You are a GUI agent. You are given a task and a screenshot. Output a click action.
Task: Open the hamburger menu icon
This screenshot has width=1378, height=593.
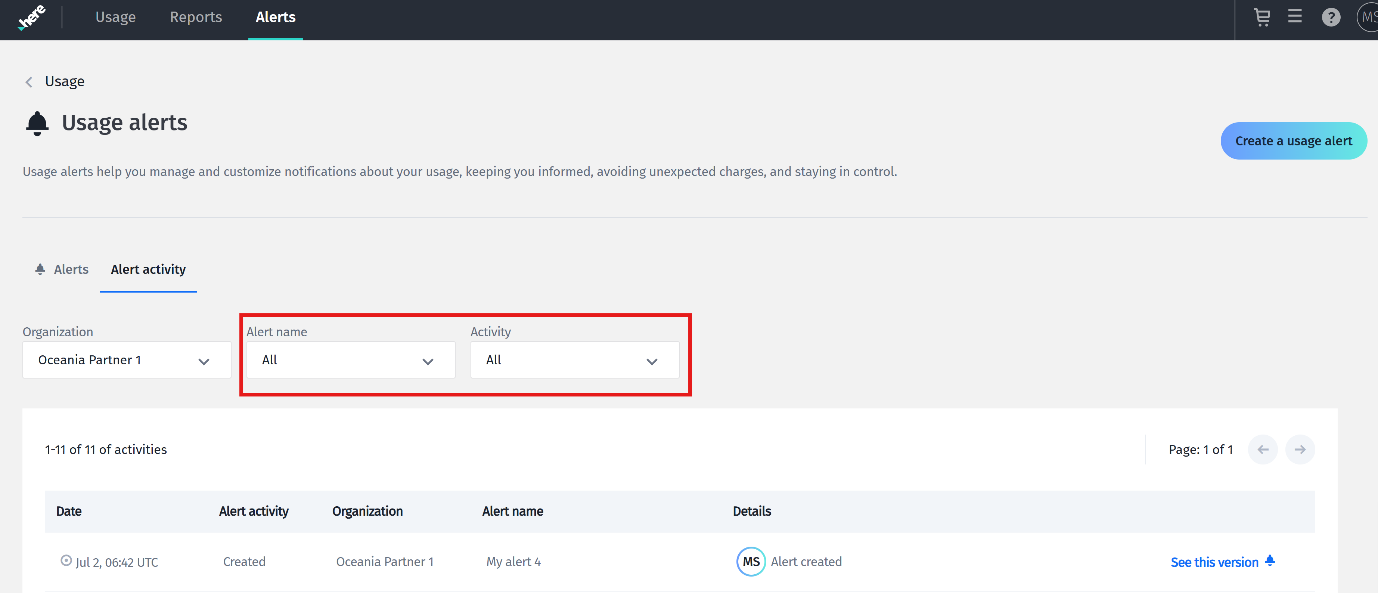(x=1295, y=17)
